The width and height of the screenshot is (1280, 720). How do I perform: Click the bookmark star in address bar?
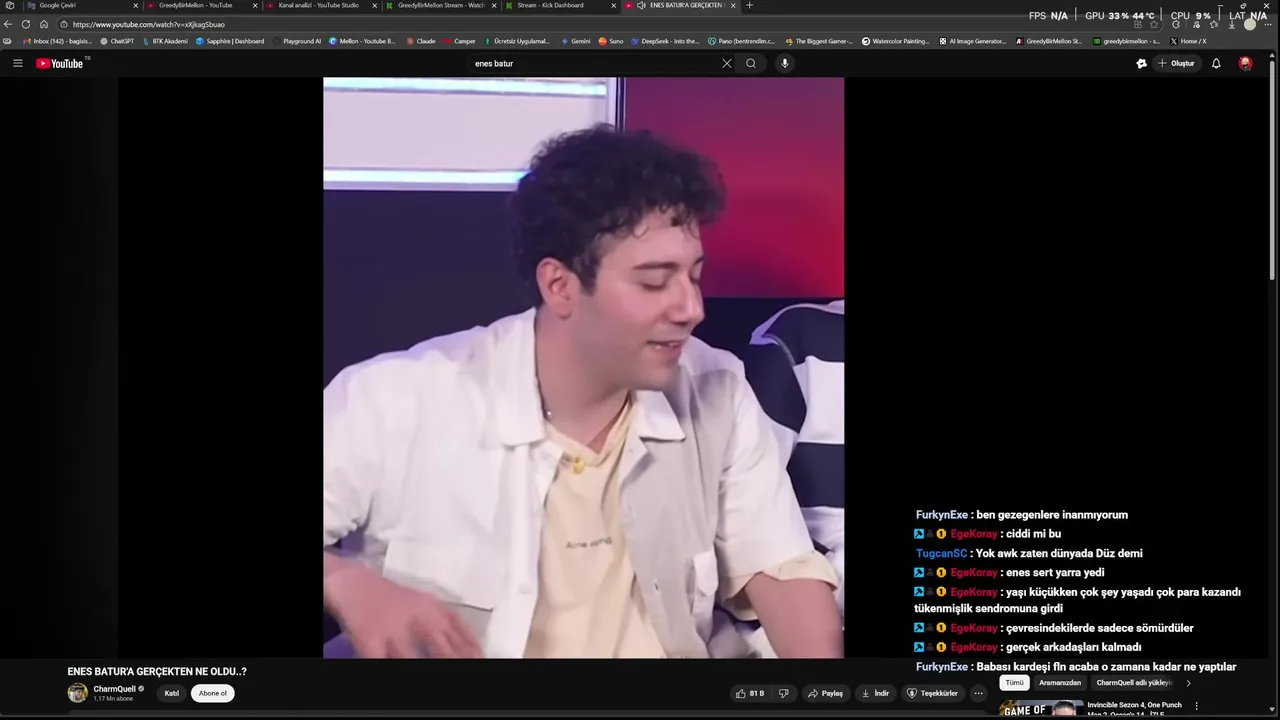(x=1154, y=24)
